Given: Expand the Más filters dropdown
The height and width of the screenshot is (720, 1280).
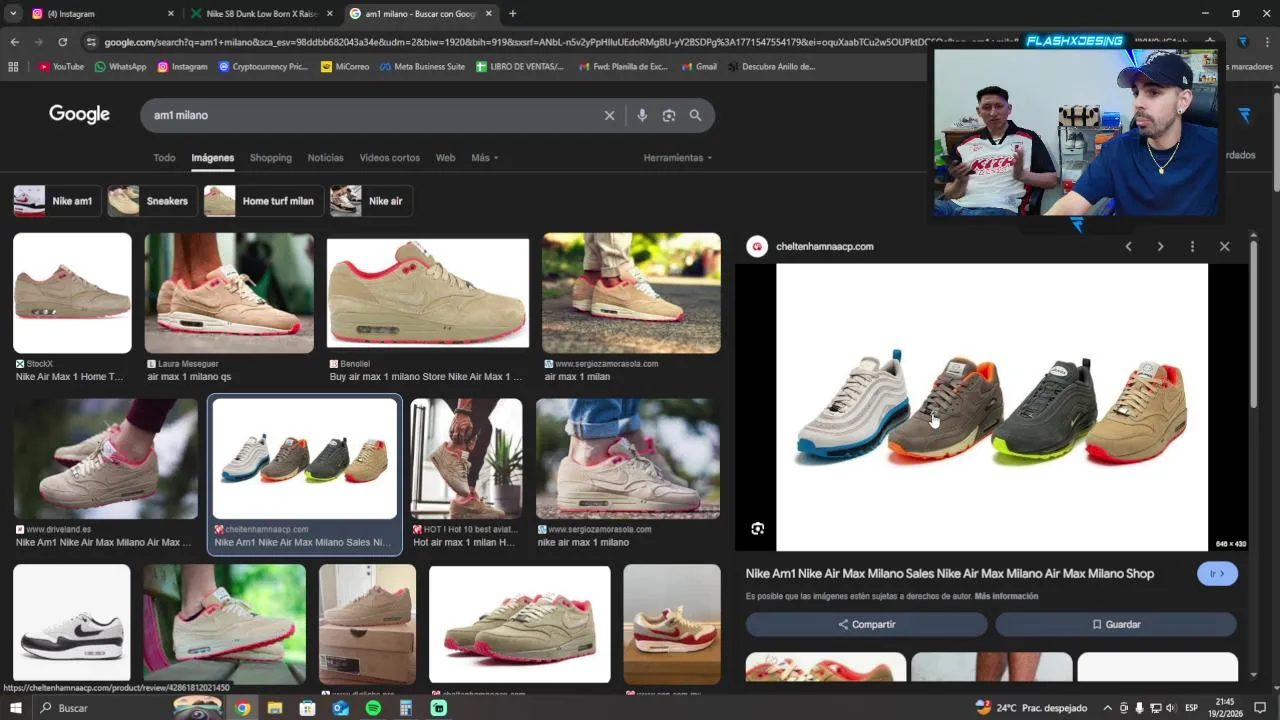Looking at the screenshot, I should point(485,158).
